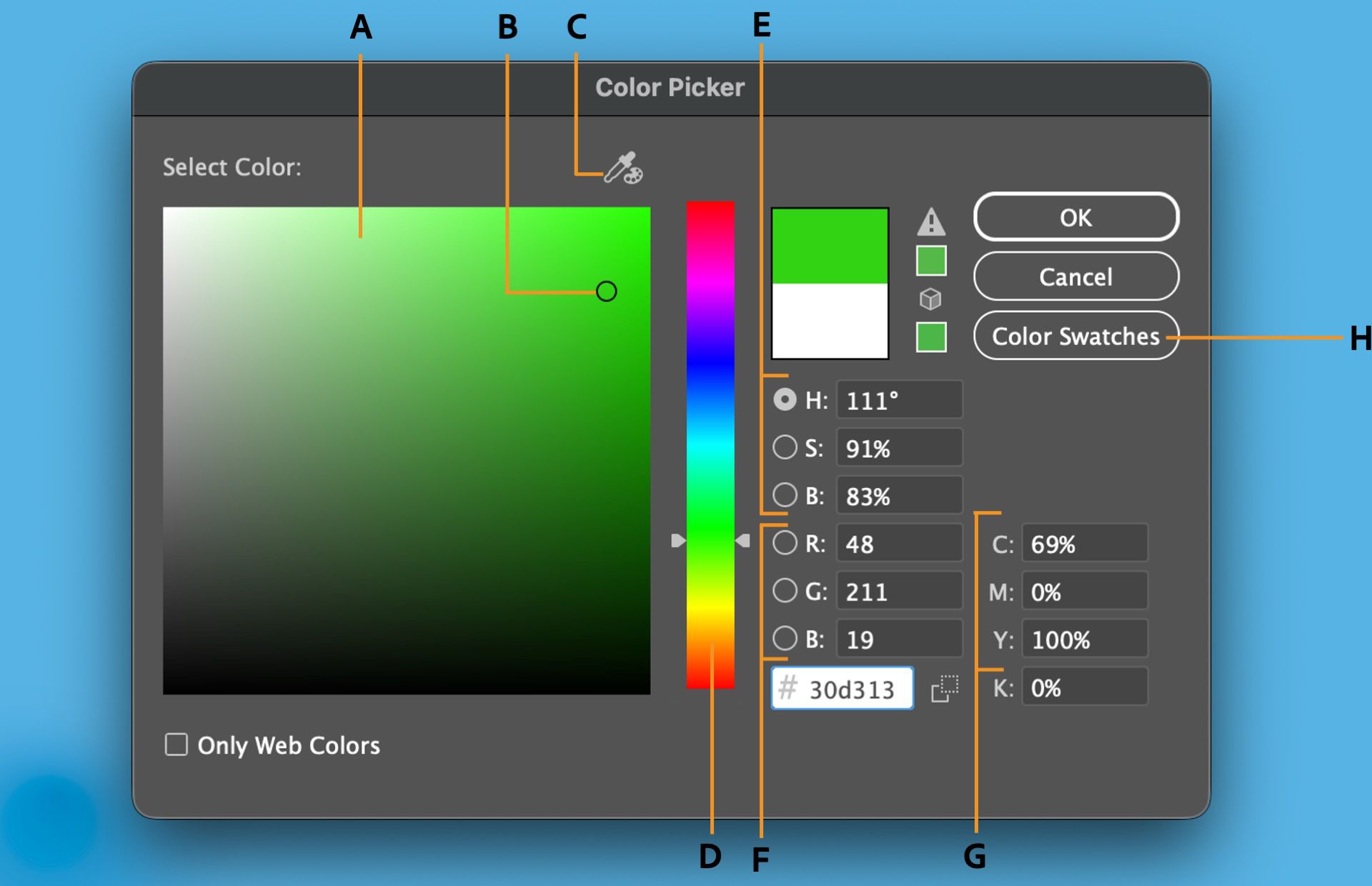Image resolution: width=1372 pixels, height=886 pixels.
Task: Click the left arrow on the hue slider
Action: (677, 541)
